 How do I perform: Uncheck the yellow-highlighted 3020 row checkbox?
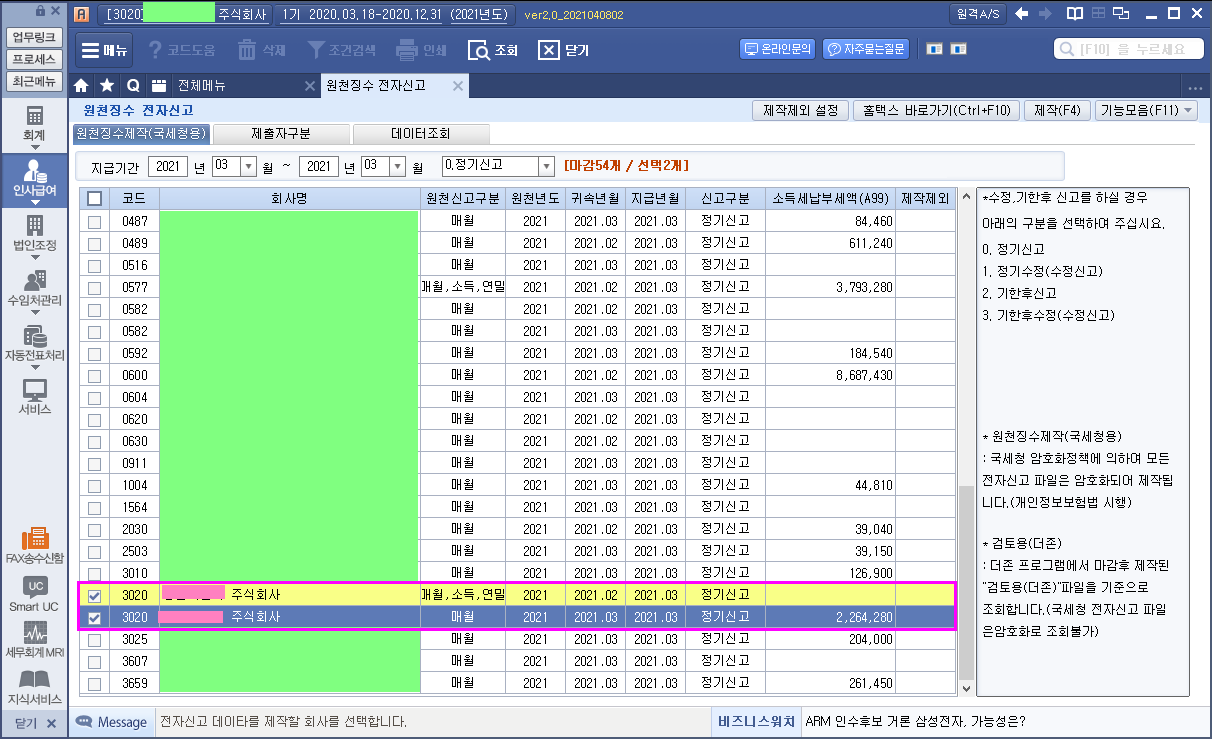[95, 595]
